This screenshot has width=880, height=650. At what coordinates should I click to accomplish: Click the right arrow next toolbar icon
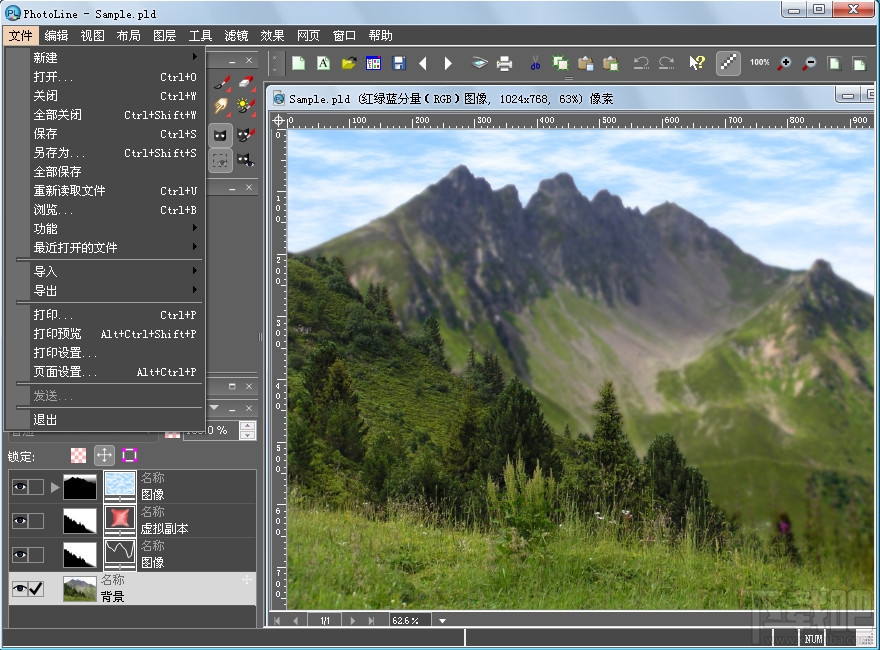pyautogui.click(x=447, y=63)
